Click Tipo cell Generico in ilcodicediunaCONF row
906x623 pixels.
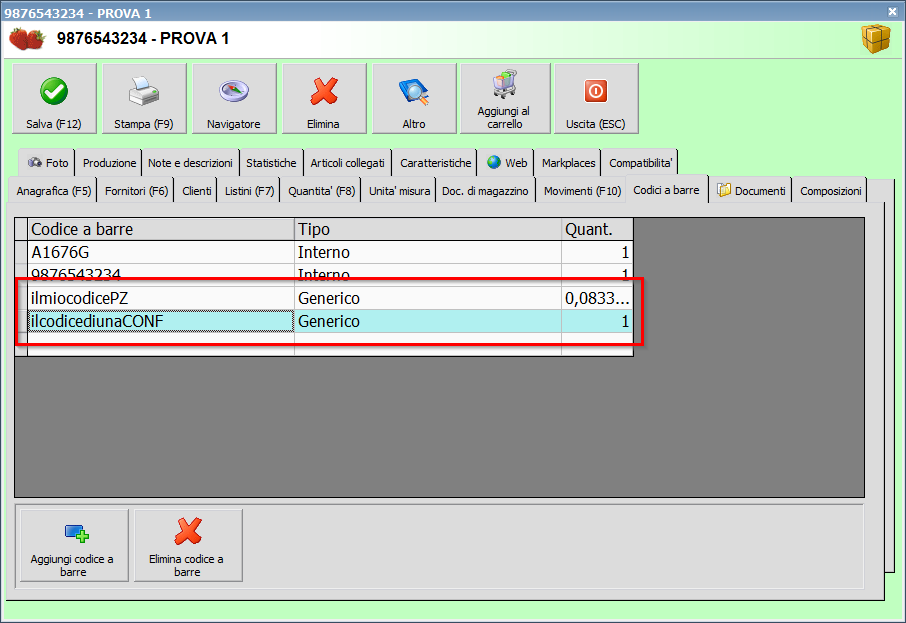[428, 321]
